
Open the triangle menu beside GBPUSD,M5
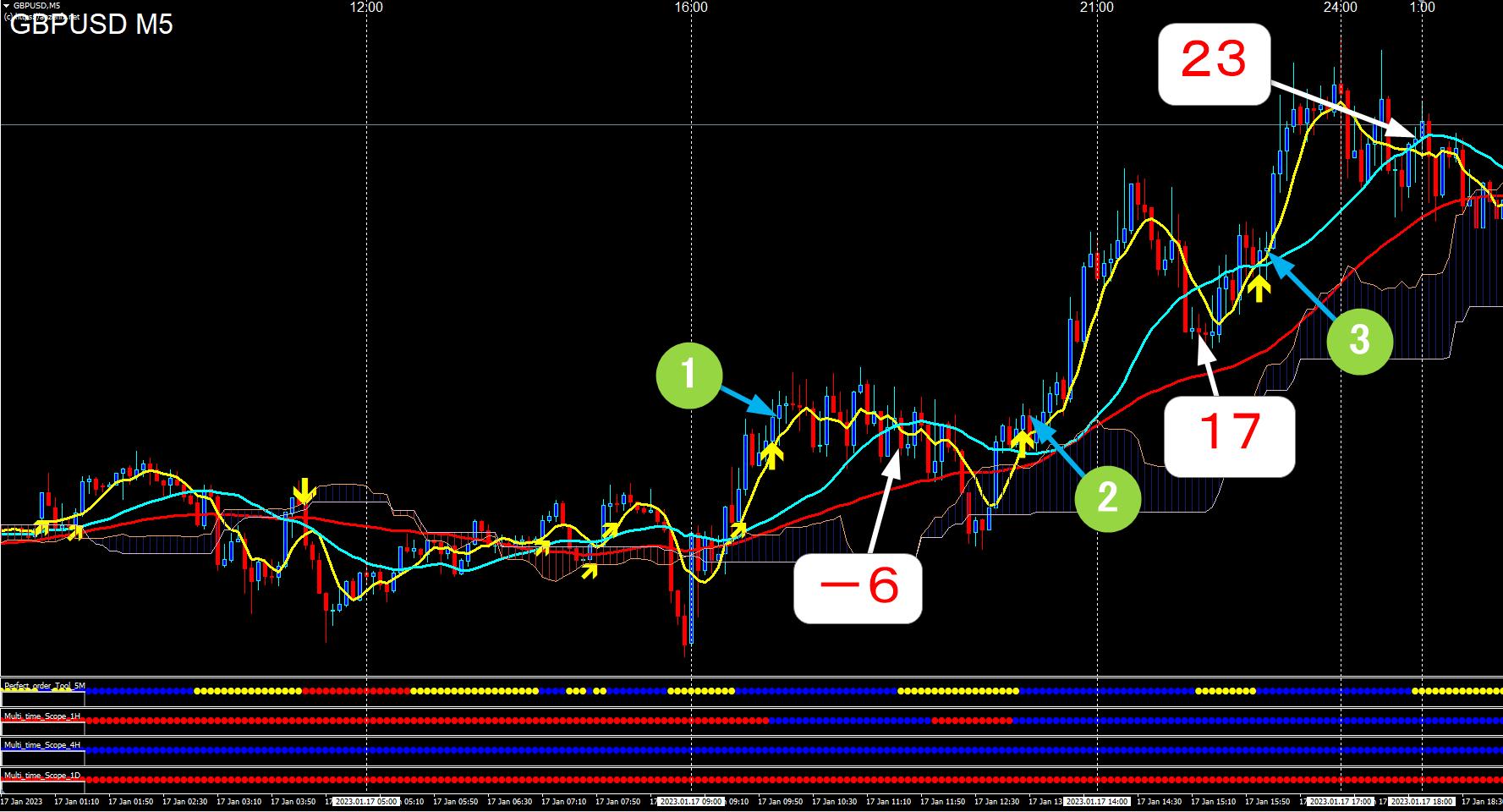click(7, 5)
